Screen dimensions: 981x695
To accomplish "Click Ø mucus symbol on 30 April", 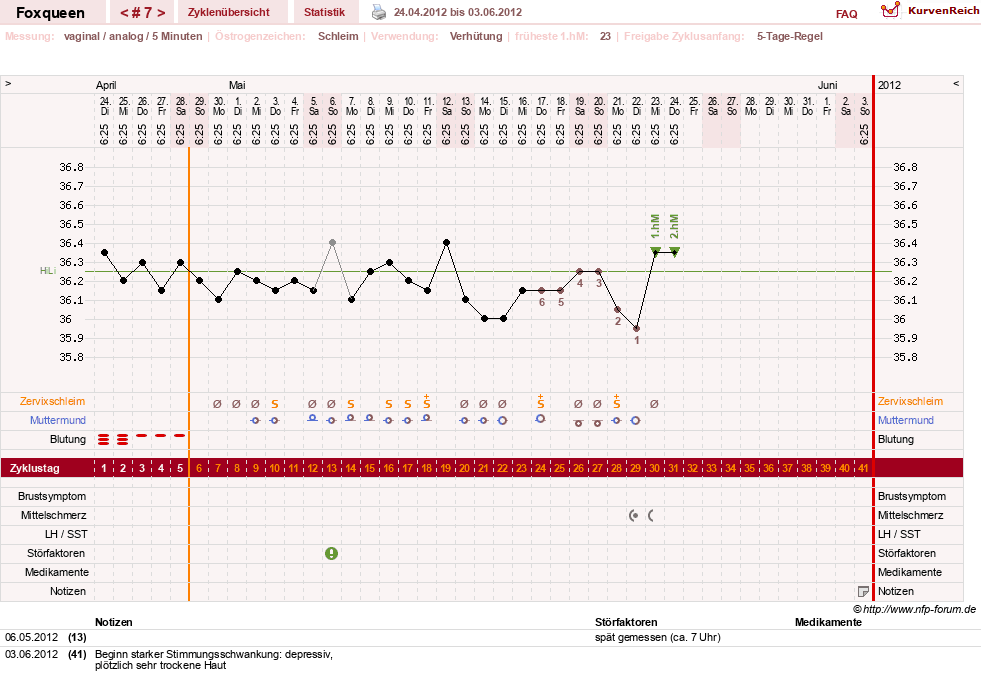I will tap(217, 404).
